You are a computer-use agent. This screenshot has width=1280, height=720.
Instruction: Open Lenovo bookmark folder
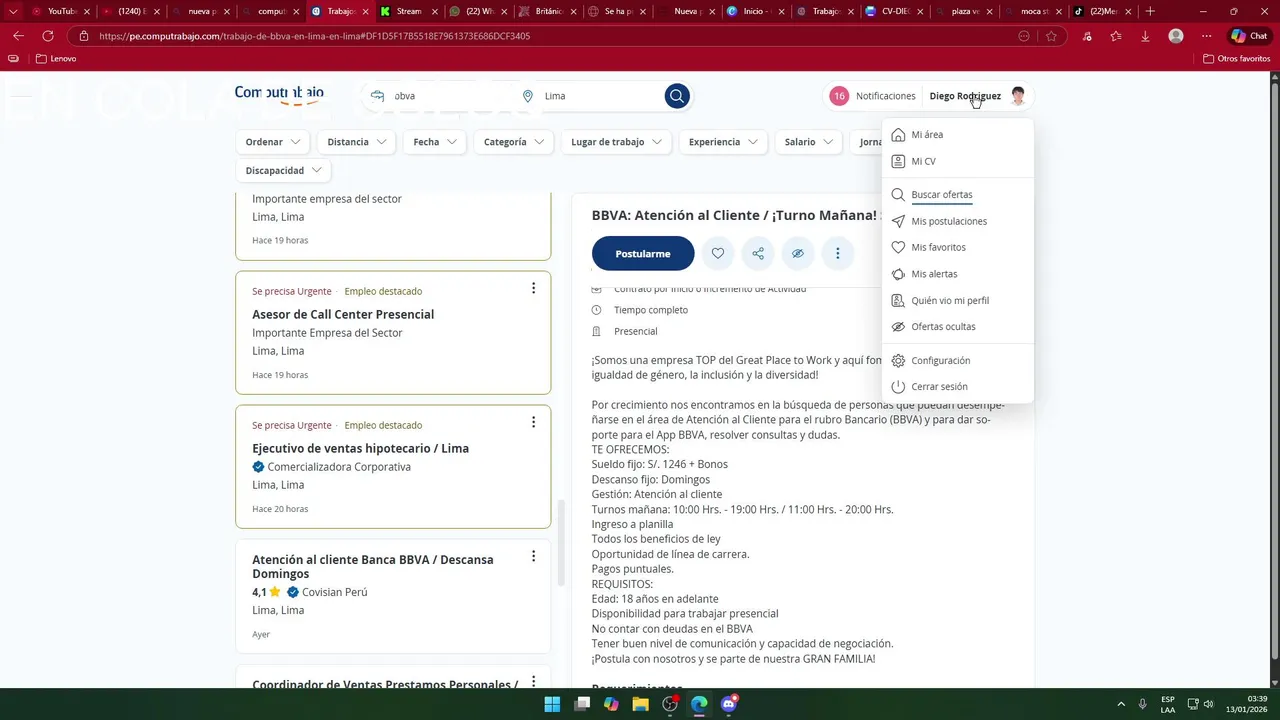(x=56, y=59)
